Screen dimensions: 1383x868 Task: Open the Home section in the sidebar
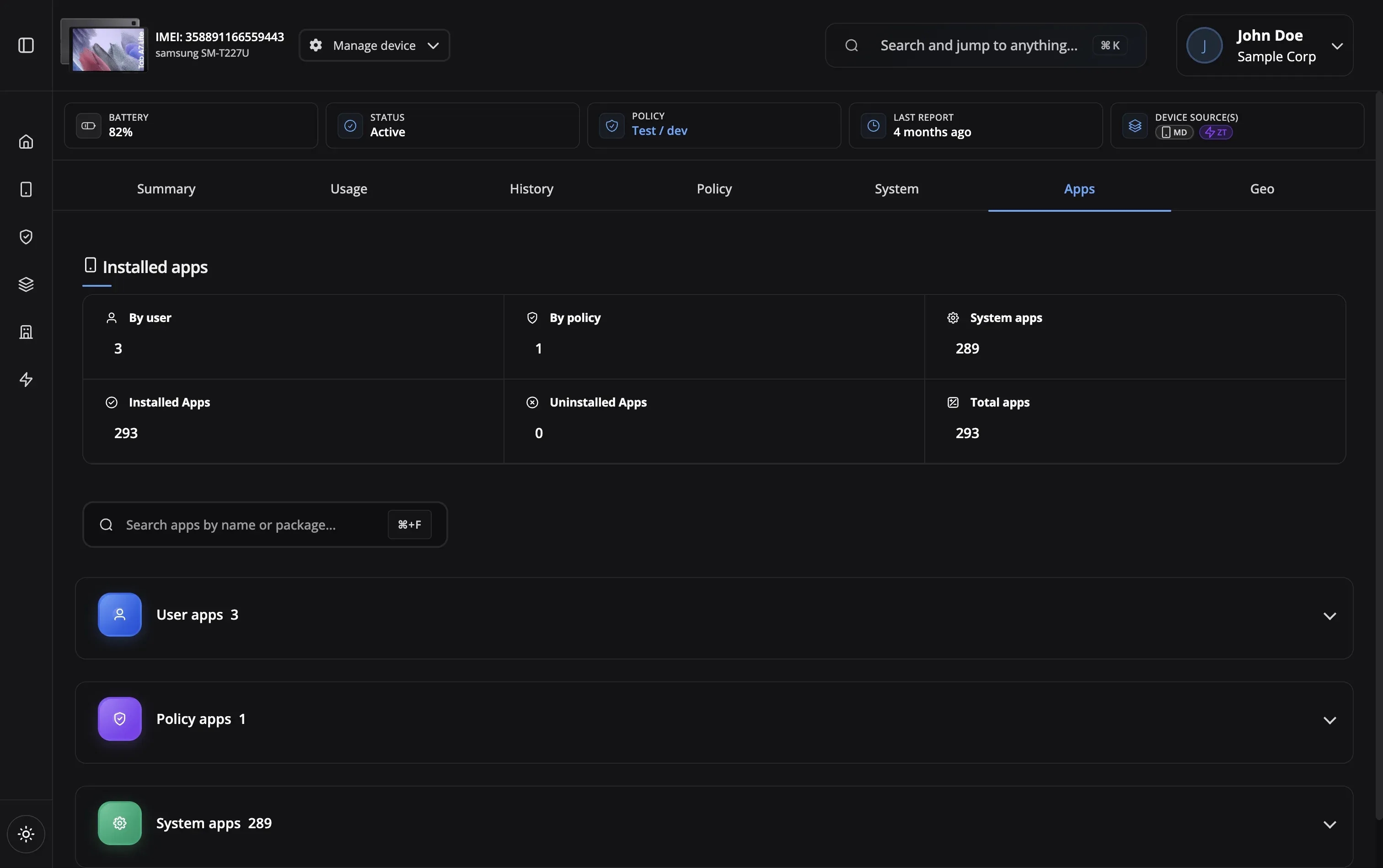point(25,141)
